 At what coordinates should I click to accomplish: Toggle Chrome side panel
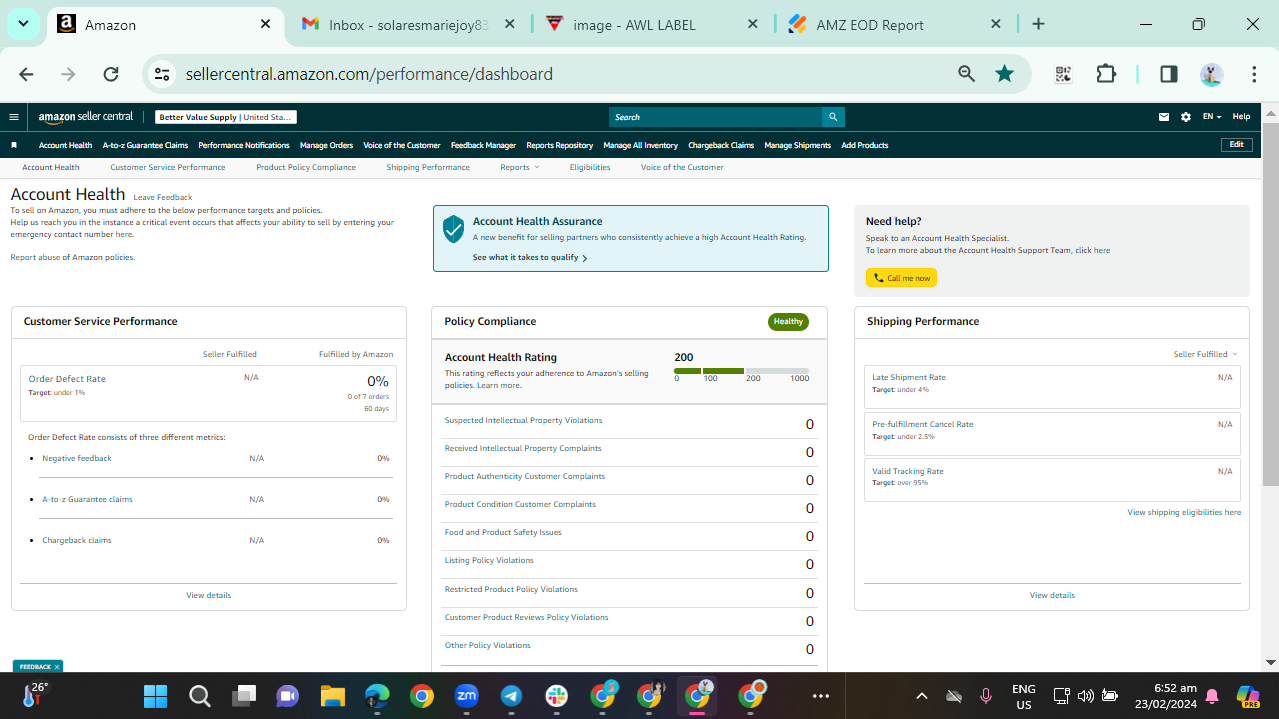[x=1168, y=74]
